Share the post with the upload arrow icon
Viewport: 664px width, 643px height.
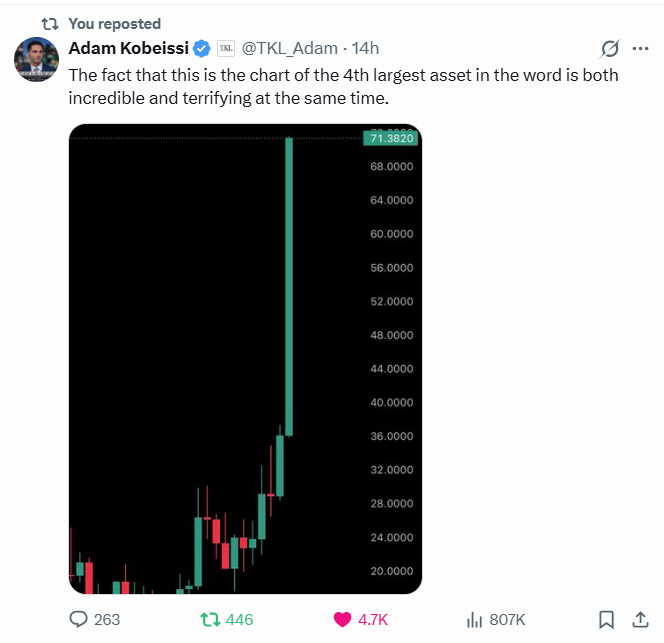[x=640, y=619]
